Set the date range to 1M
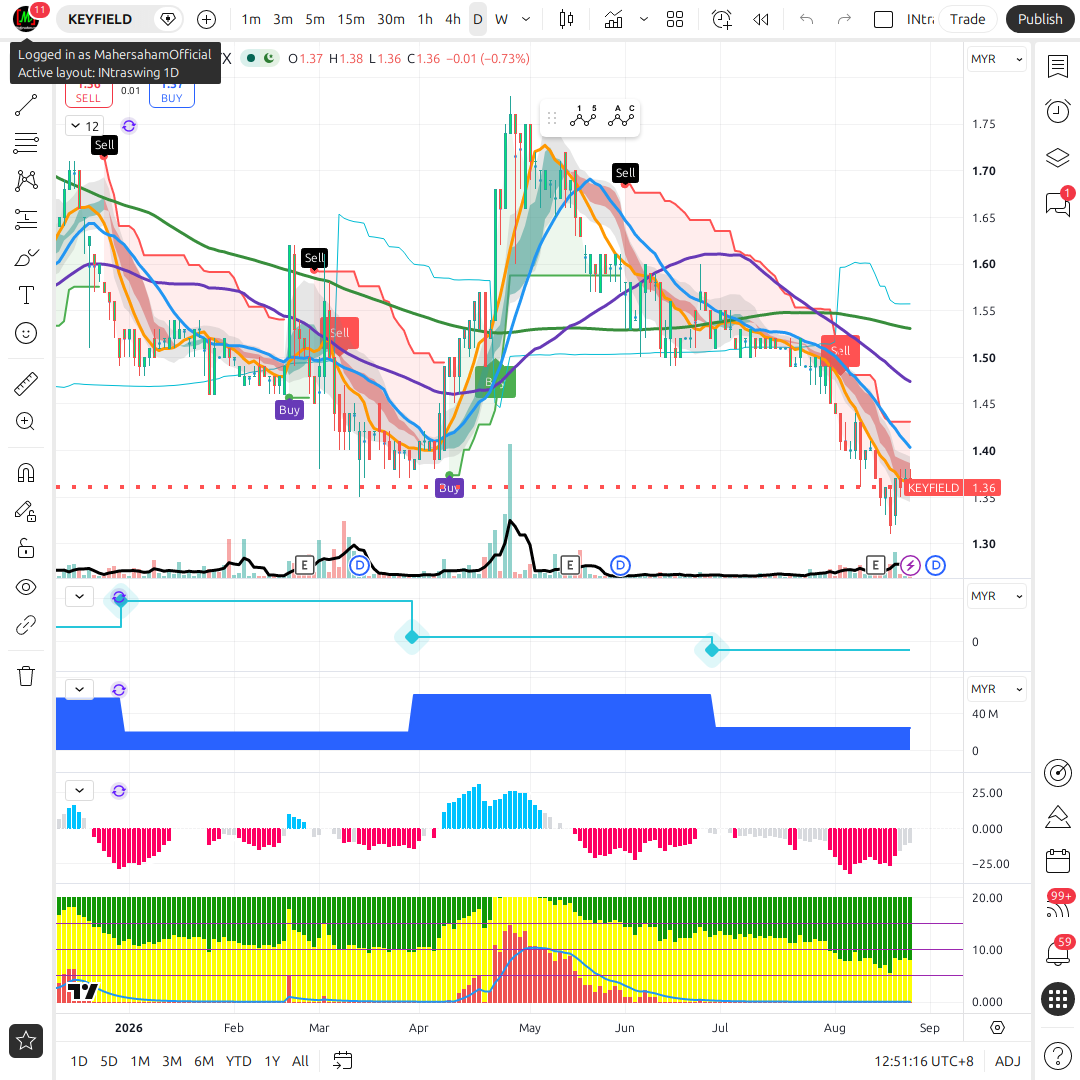1080x1080 pixels. 140,1061
